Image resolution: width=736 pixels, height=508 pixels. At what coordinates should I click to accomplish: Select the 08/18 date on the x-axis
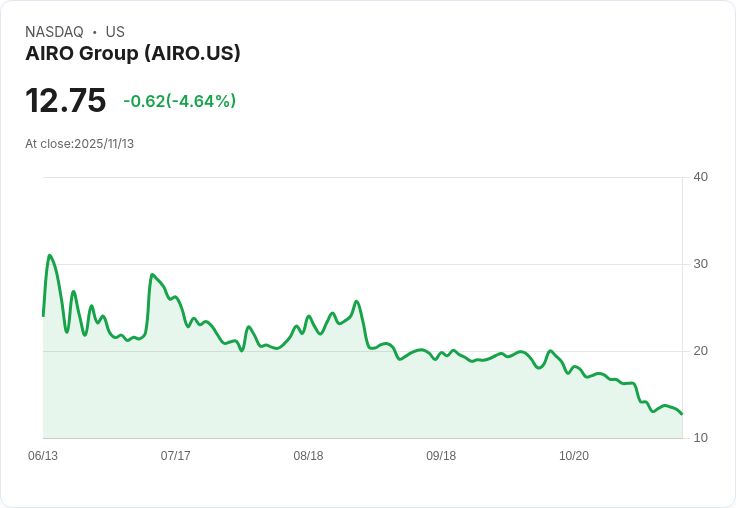pos(308,456)
